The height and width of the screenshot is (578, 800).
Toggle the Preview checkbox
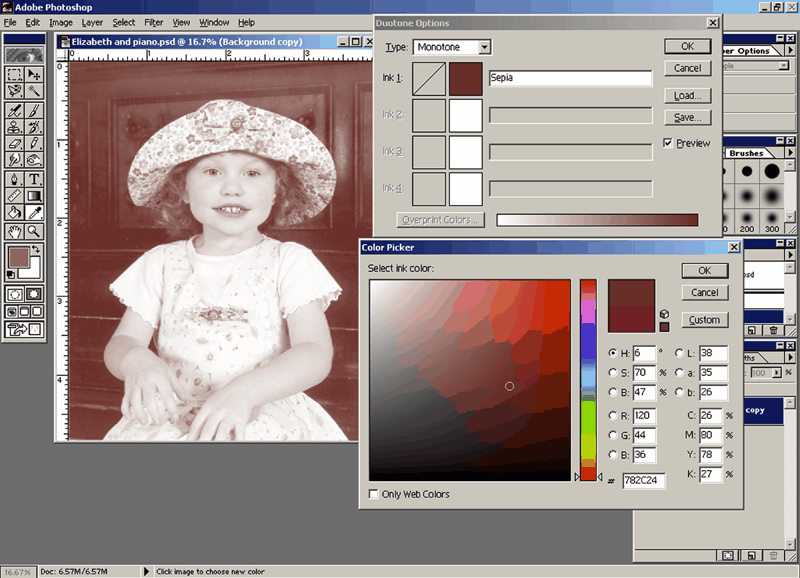point(669,144)
